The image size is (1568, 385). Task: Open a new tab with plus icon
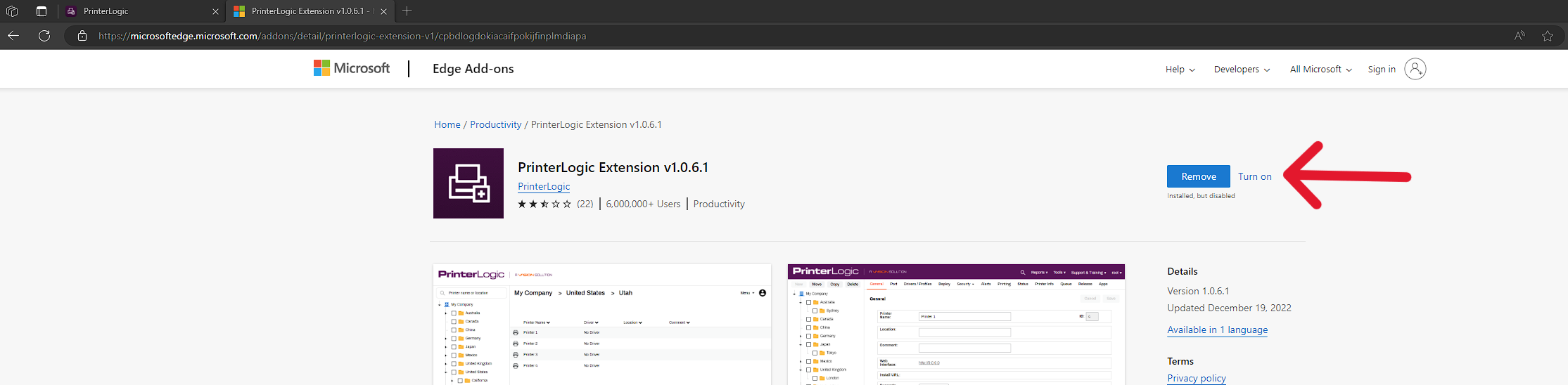pyautogui.click(x=407, y=11)
